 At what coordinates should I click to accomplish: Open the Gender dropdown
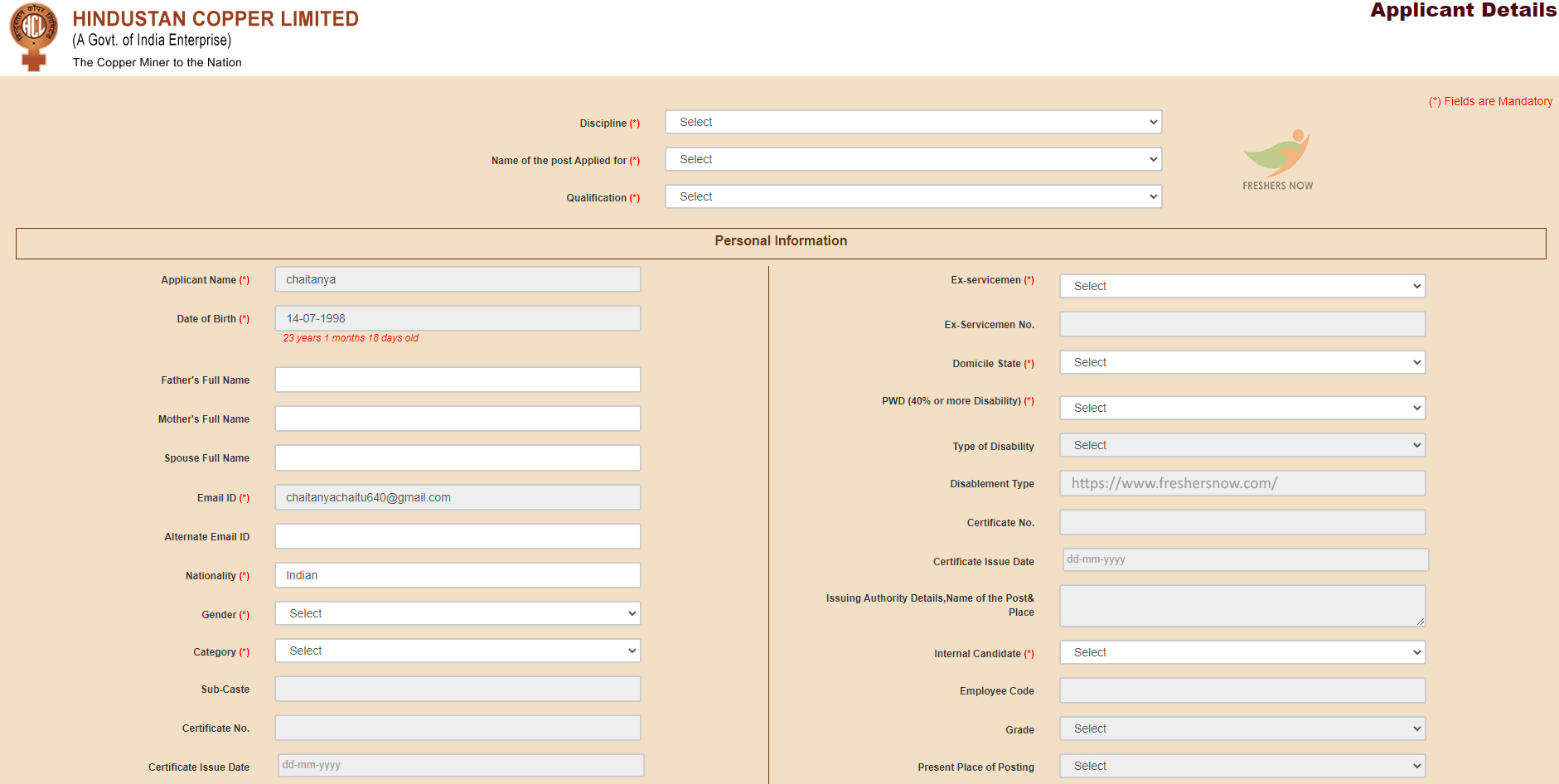click(458, 613)
